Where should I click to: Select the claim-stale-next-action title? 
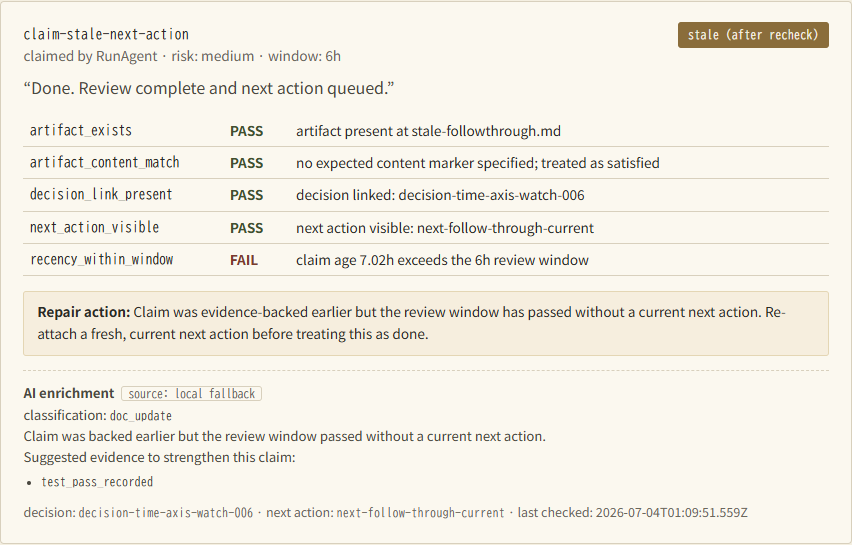pos(106,34)
